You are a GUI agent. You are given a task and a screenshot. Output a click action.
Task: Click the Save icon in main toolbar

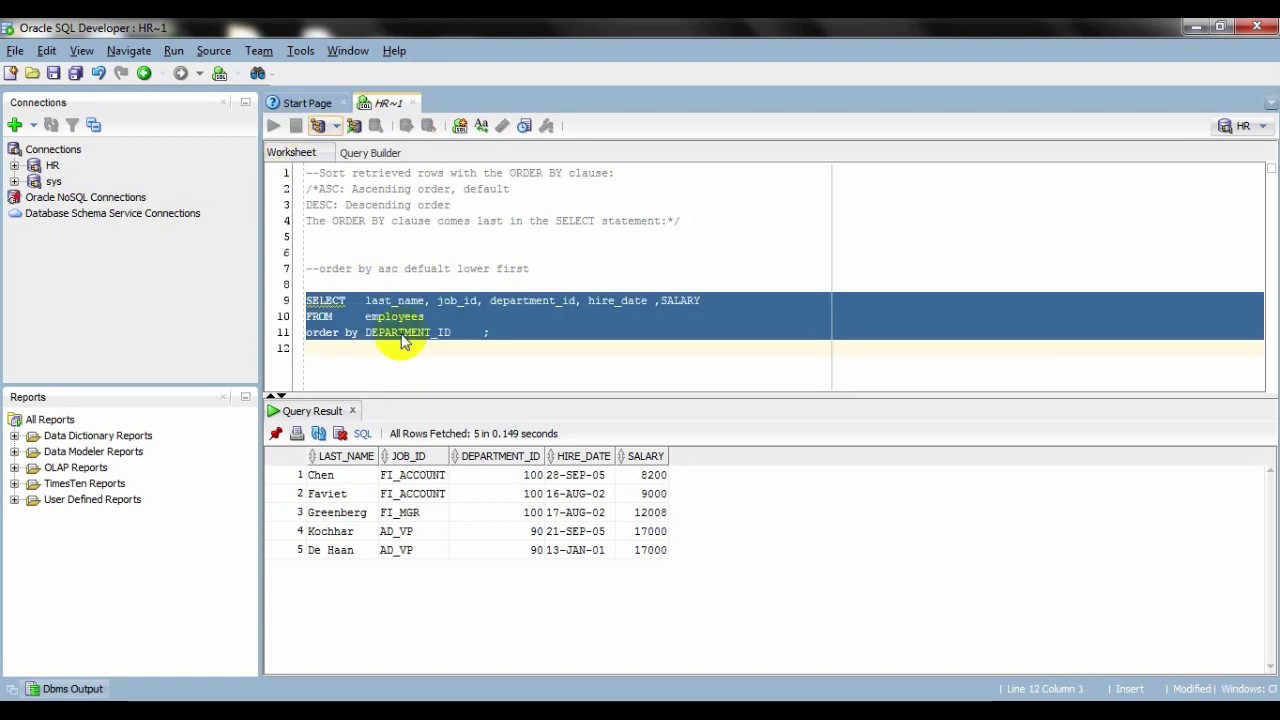[x=54, y=73]
